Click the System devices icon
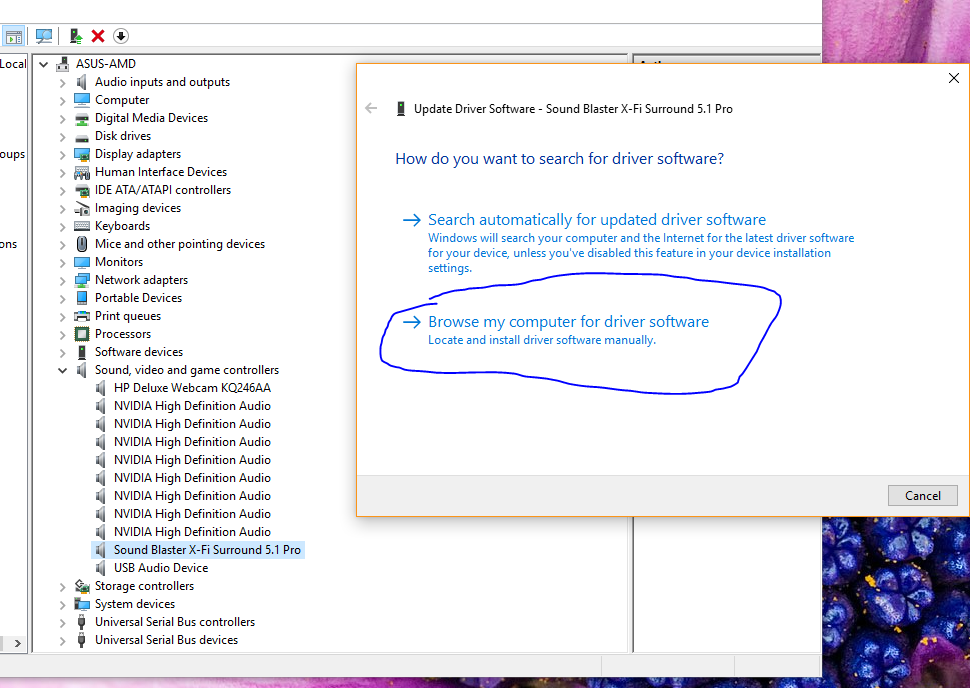The width and height of the screenshot is (970, 688). (82, 604)
